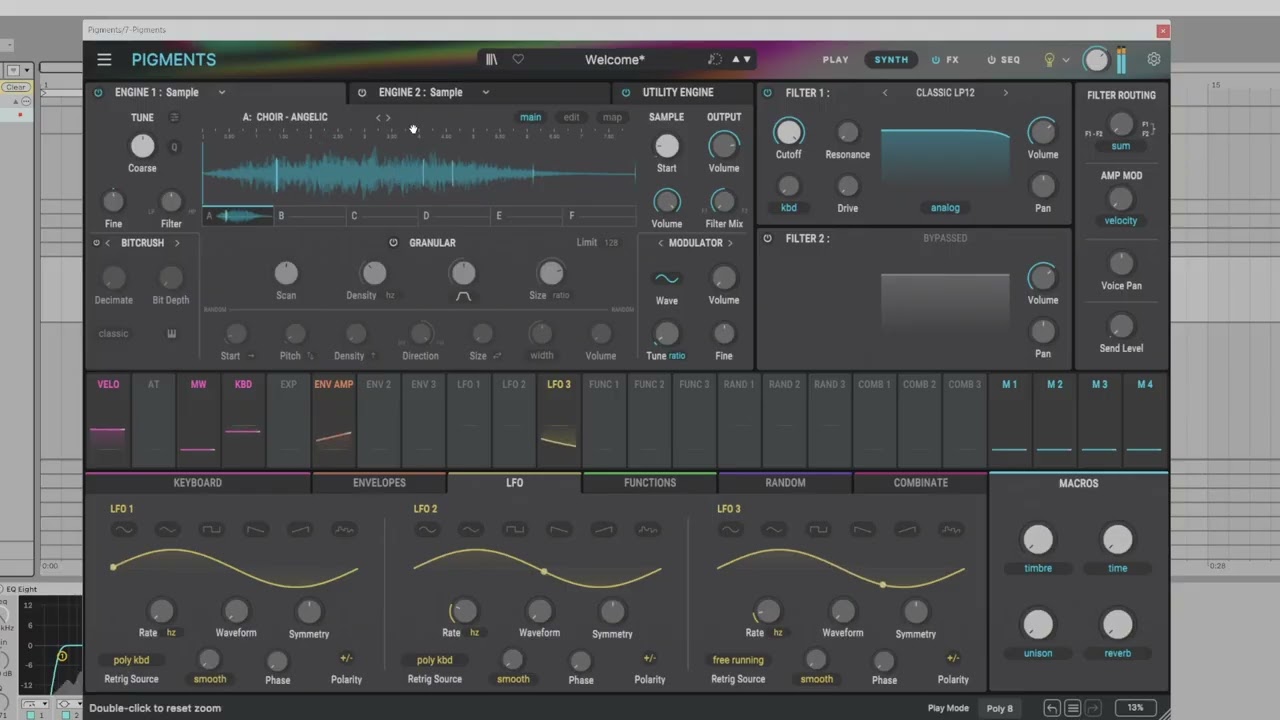Click the 'timbre' macro knob
Image resolution: width=1280 pixels, height=720 pixels.
[x=1038, y=540]
